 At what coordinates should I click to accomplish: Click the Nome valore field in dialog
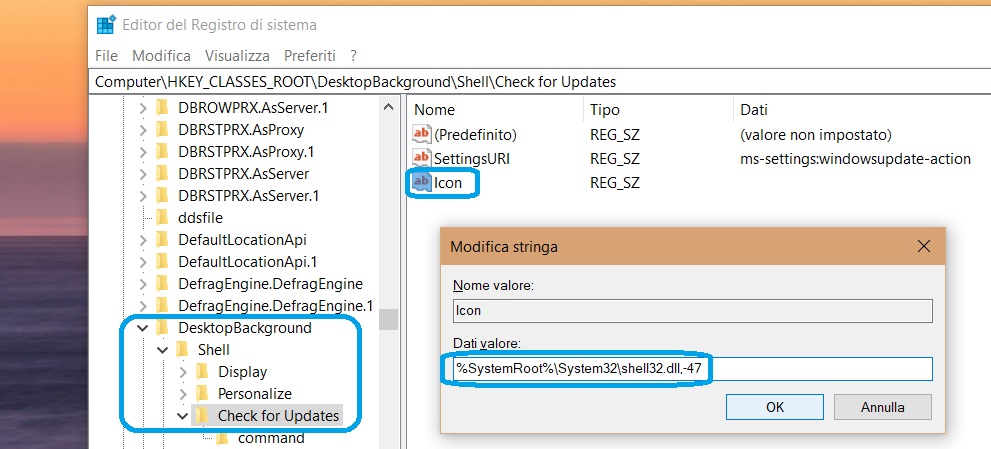[693, 311]
